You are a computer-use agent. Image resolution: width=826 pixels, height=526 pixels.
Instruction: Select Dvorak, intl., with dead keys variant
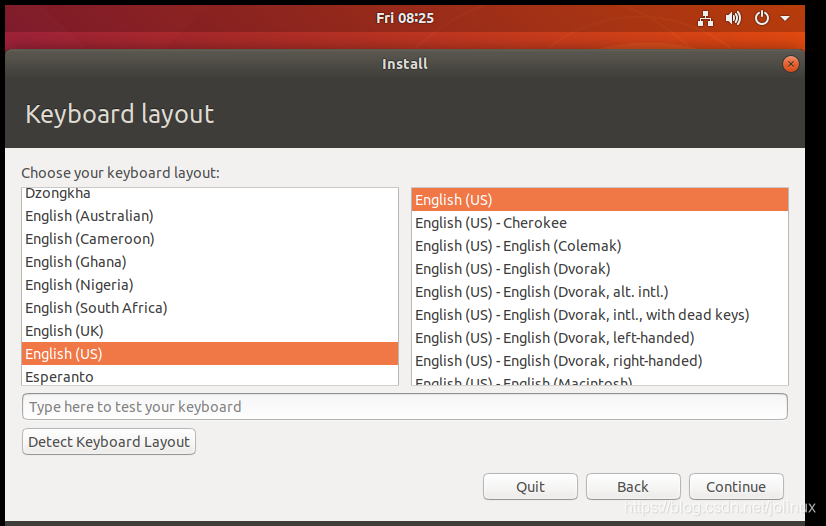tap(599, 315)
